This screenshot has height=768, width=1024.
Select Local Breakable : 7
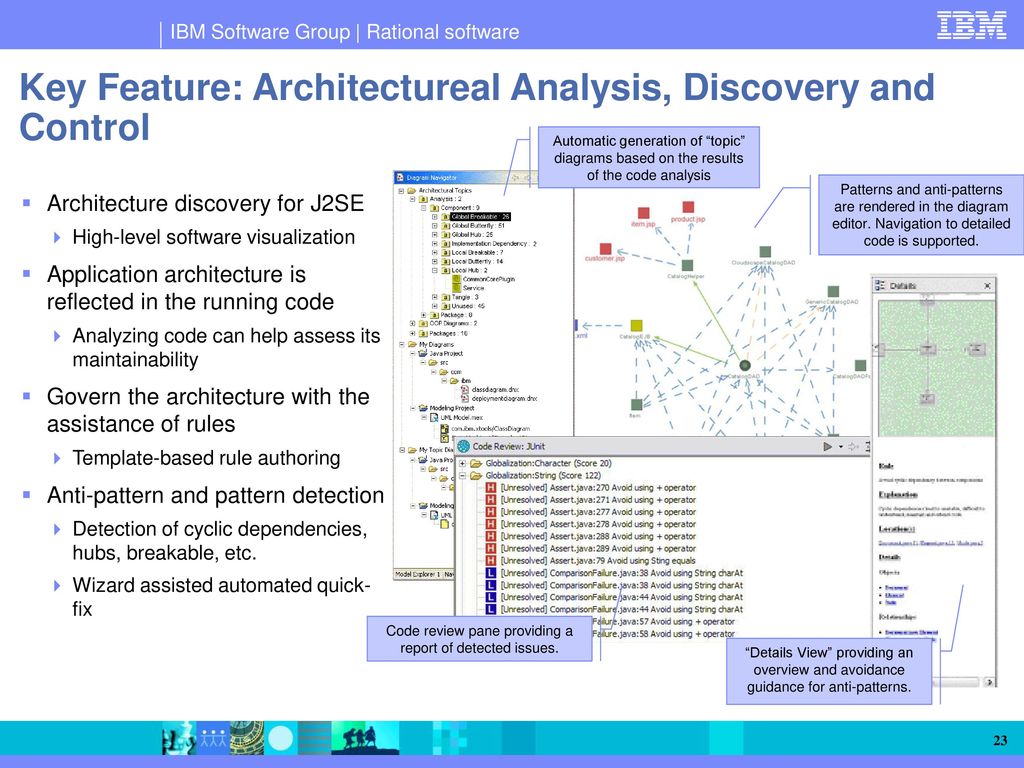(477, 252)
